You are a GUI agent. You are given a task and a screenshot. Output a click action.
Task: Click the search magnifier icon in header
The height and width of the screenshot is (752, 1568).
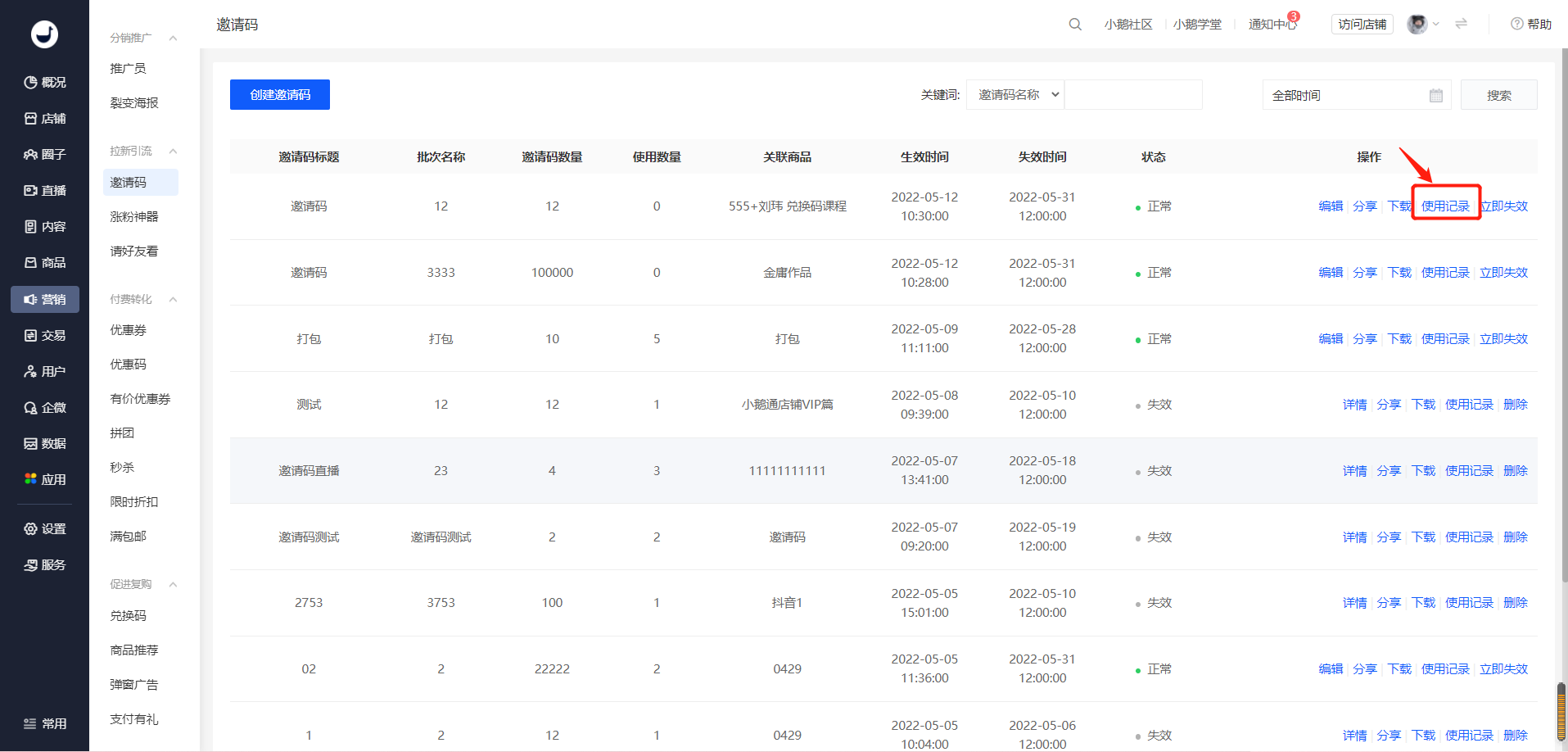[1075, 25]
